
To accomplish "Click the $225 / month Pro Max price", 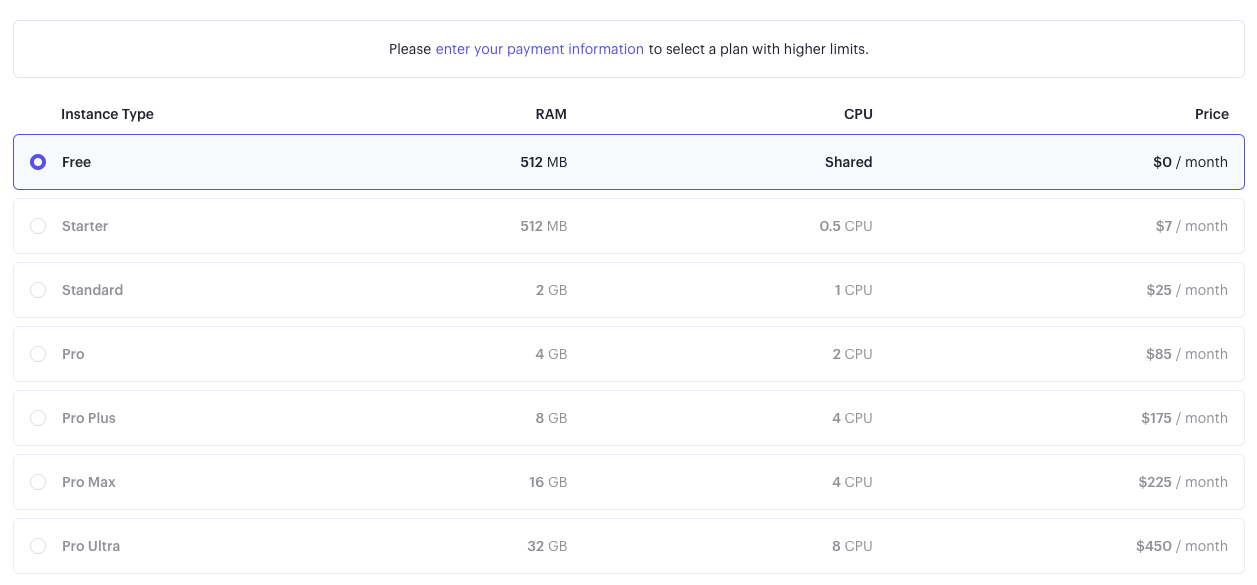I will tap(1183, 482).
